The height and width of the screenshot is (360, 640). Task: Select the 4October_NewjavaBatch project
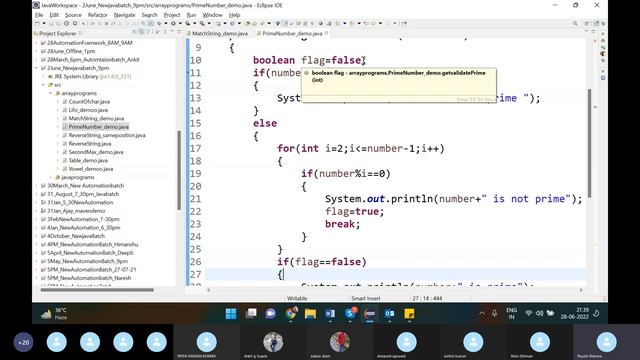pyautogui.click(x=76, y=236)
